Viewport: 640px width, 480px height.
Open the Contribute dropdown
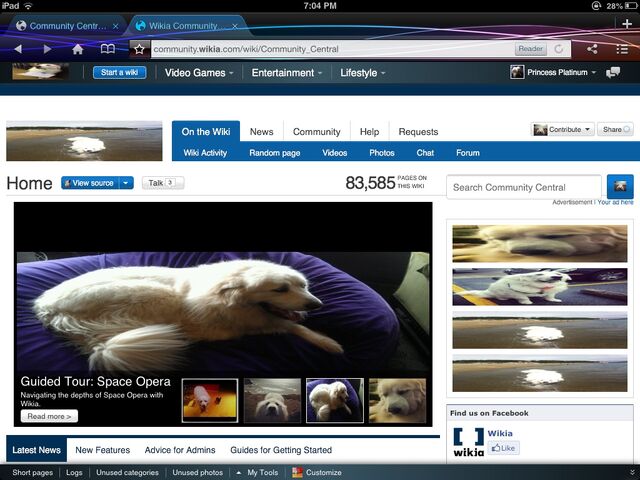562,129
